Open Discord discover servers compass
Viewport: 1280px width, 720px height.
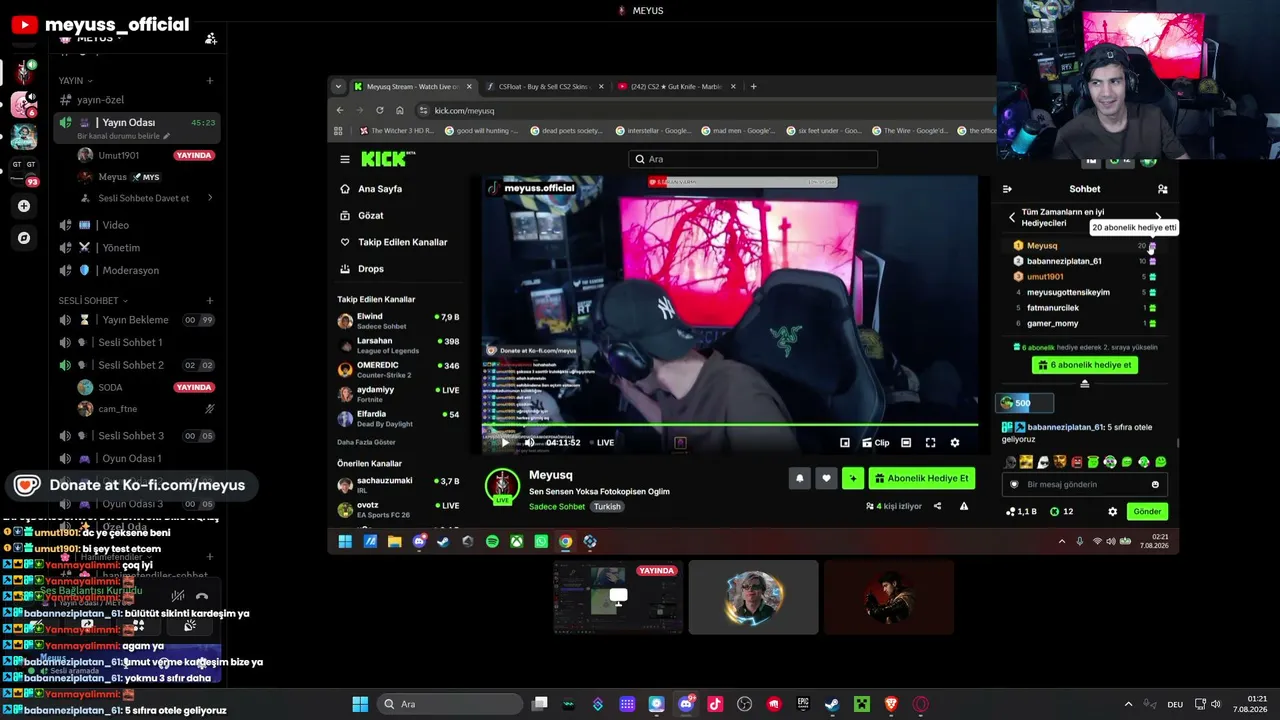[x=24, y=238]
